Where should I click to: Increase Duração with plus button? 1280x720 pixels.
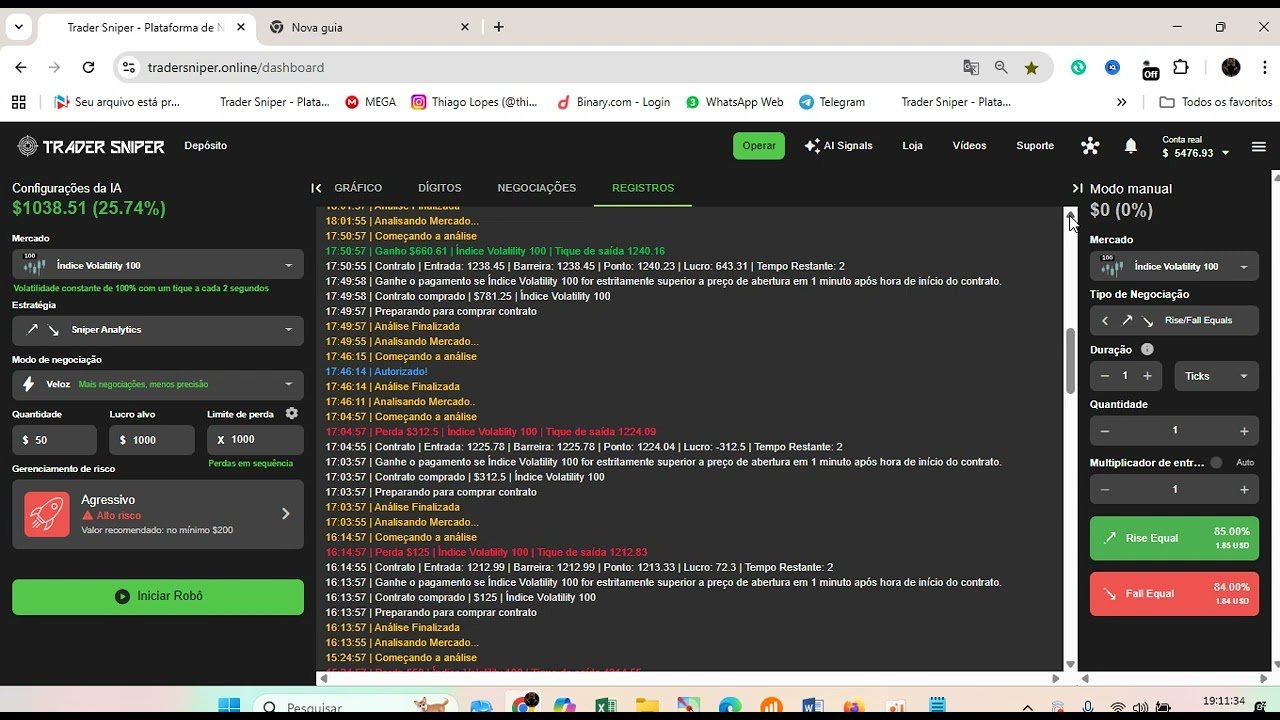(x=1147, y=376)
